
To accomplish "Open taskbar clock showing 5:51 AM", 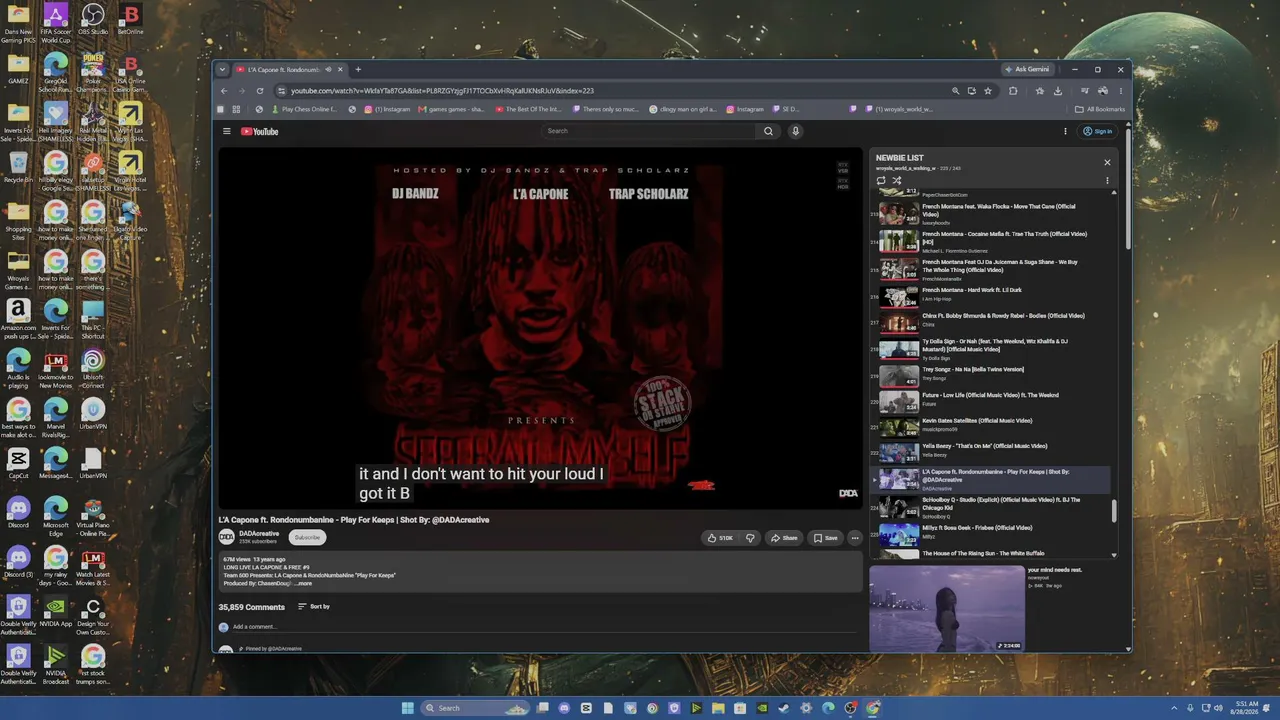I will [1244, 708].
